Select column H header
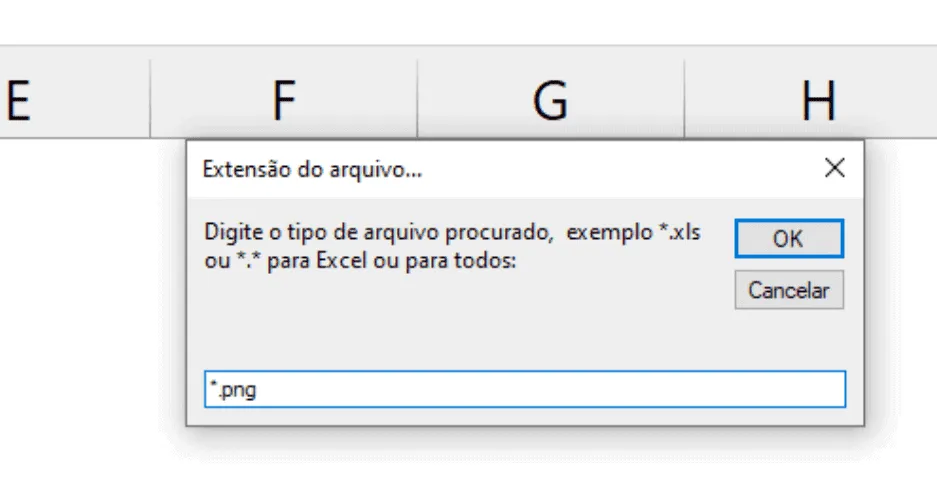The image size is (937, 499). [811, 99]
